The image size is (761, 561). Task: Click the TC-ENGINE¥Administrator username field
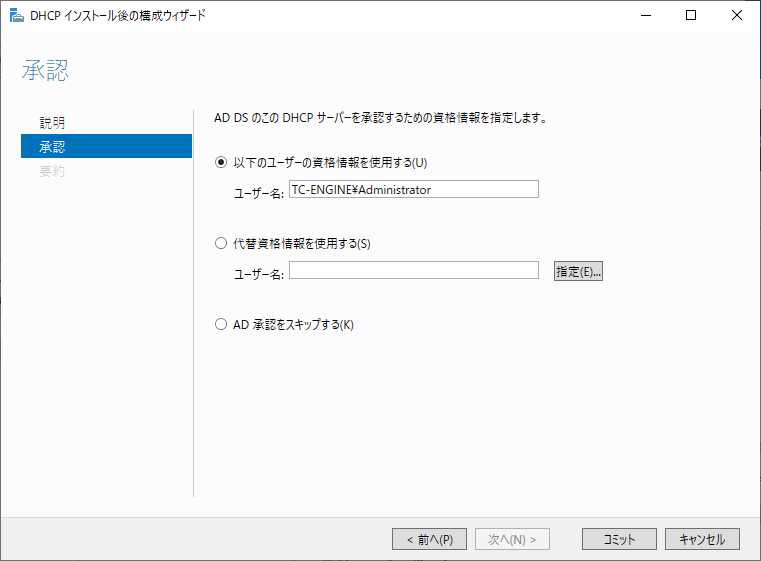tap(414, 189)
